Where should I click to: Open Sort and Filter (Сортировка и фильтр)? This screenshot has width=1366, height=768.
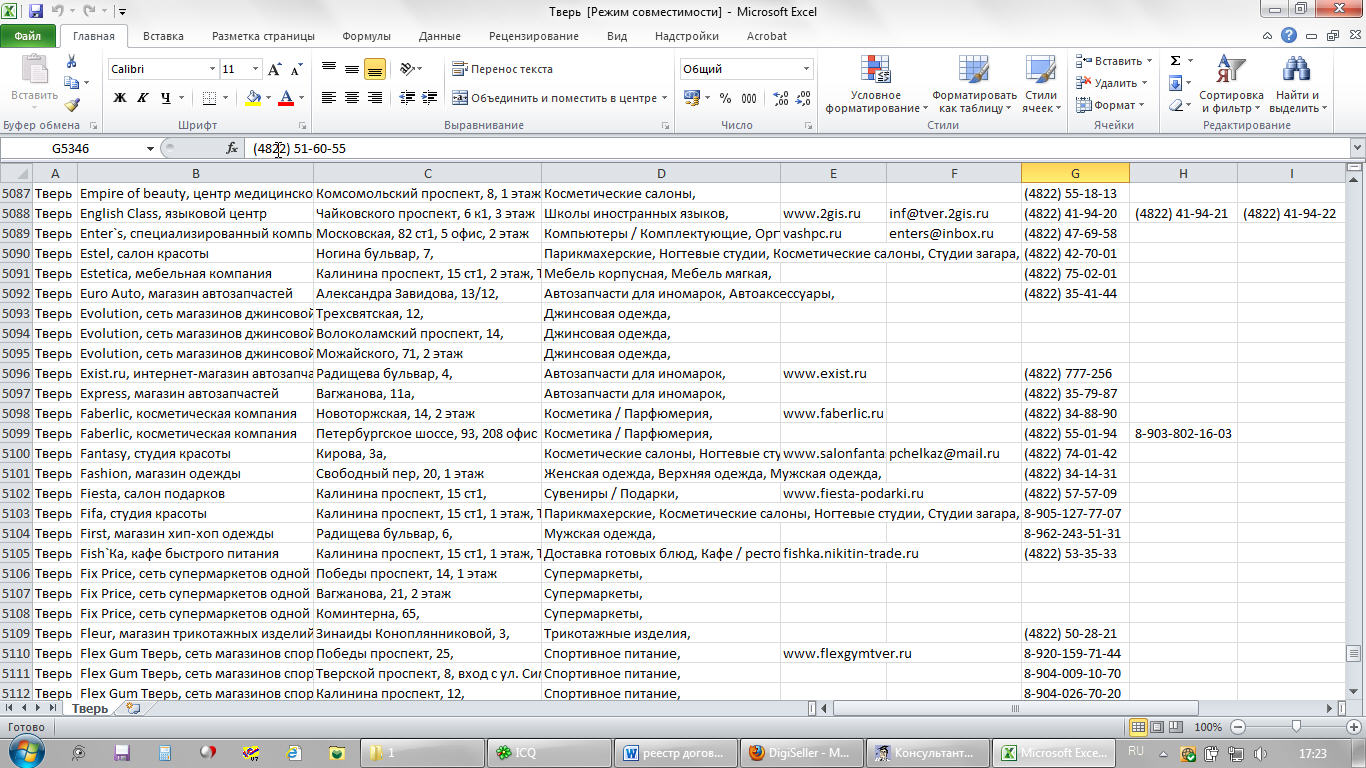[1231, 84]
